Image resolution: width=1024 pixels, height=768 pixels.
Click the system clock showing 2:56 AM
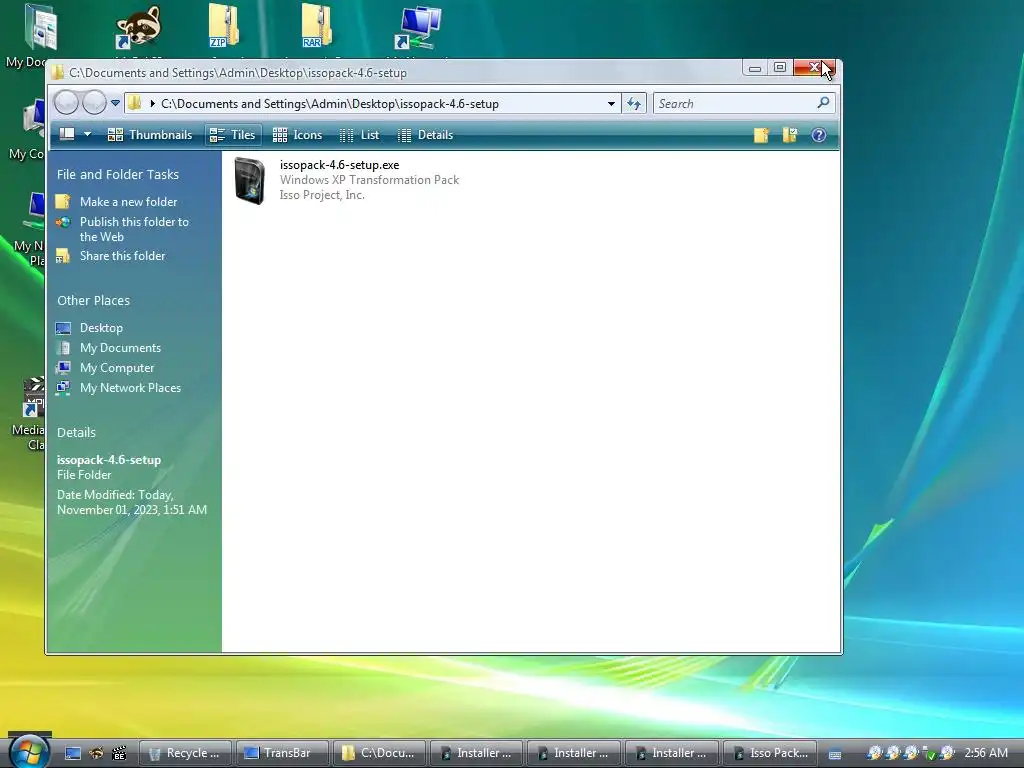click(986, 753)
